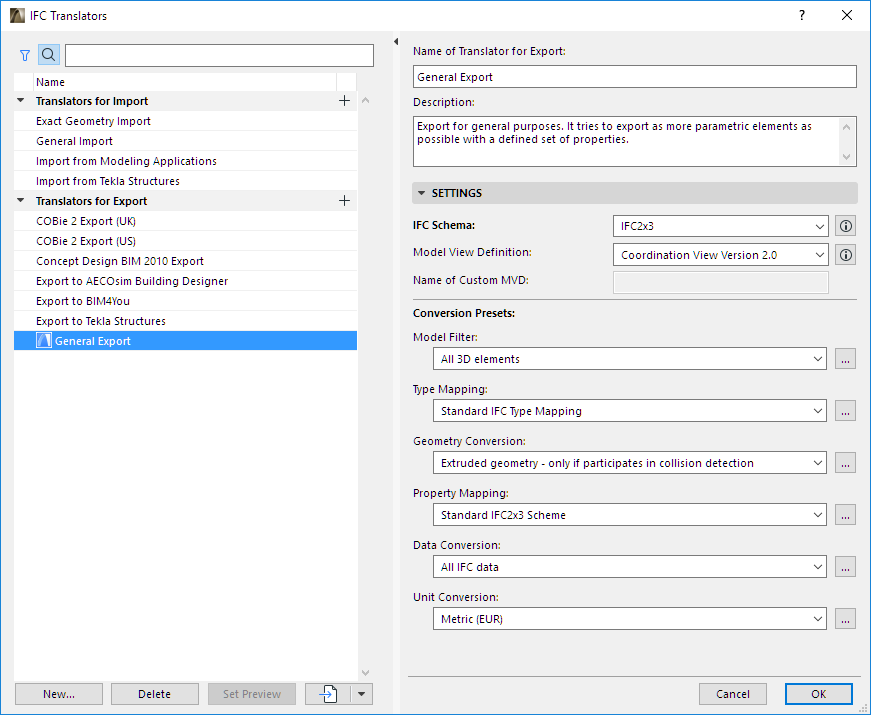Click the import/export translator file icon button
This screenshot has width=871, height=715.
328,694
